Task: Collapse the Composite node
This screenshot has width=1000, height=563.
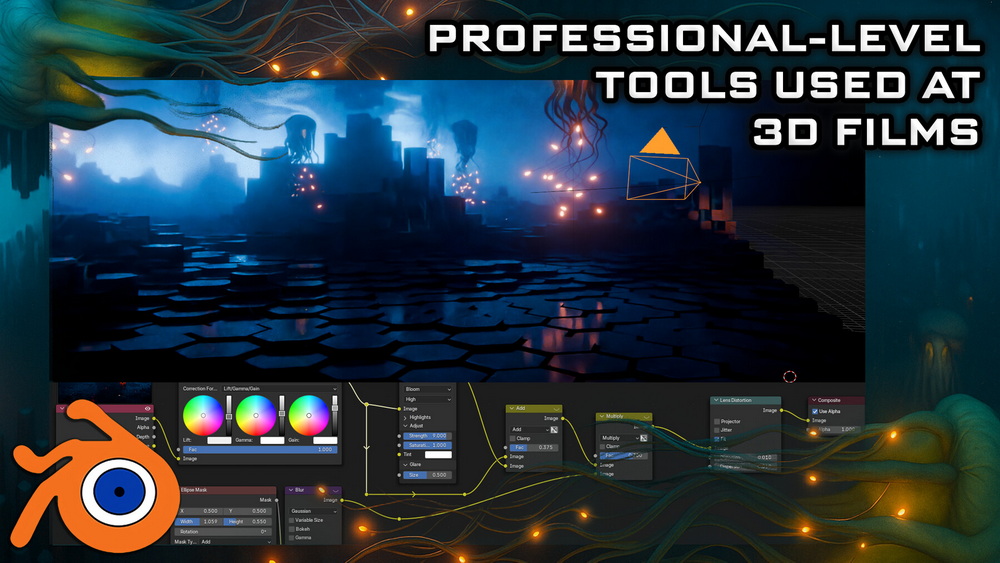Action: (814, 400)
